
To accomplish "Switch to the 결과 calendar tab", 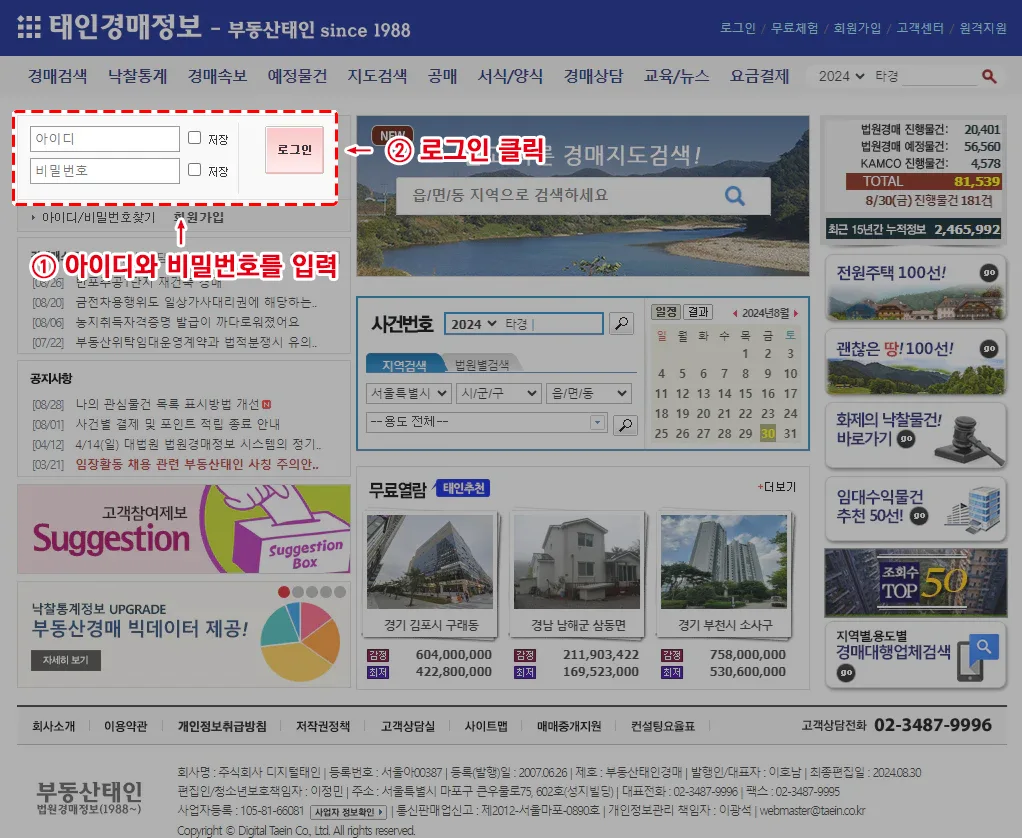I will point(698,312).
